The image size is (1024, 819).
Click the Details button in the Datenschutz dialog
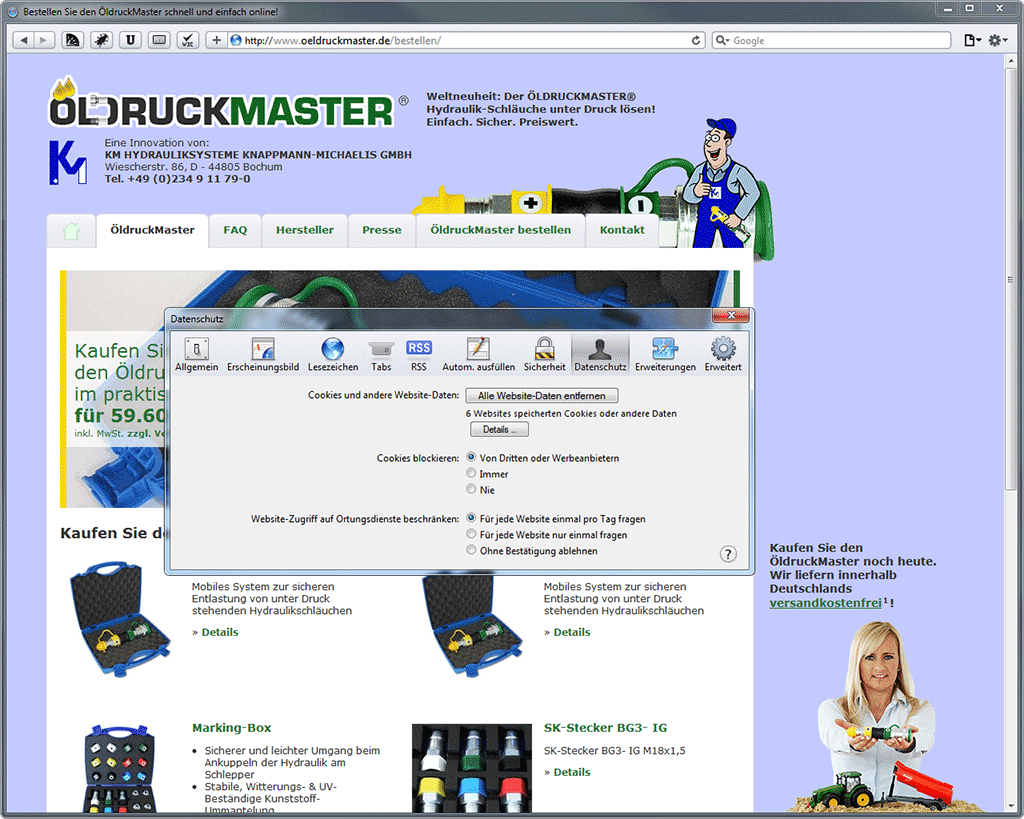(500, 430)
